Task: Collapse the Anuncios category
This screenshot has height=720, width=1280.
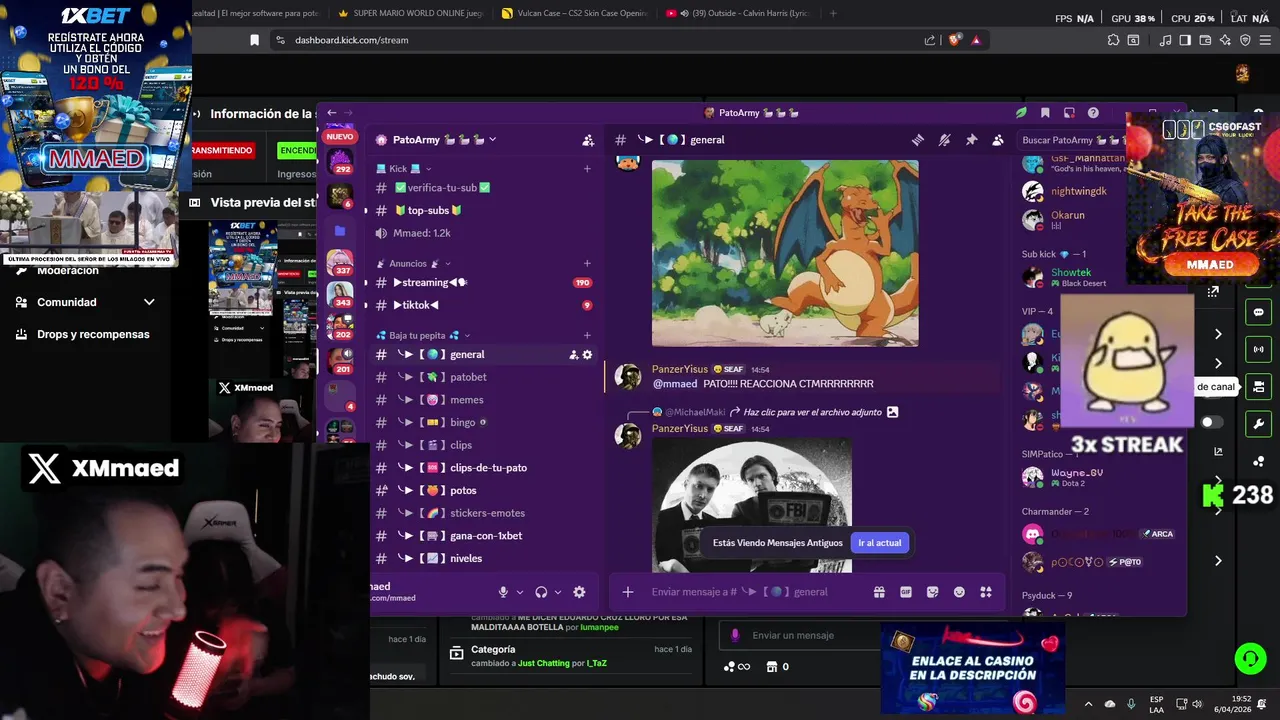Action: pyautogui.click(x=414, y=263)
